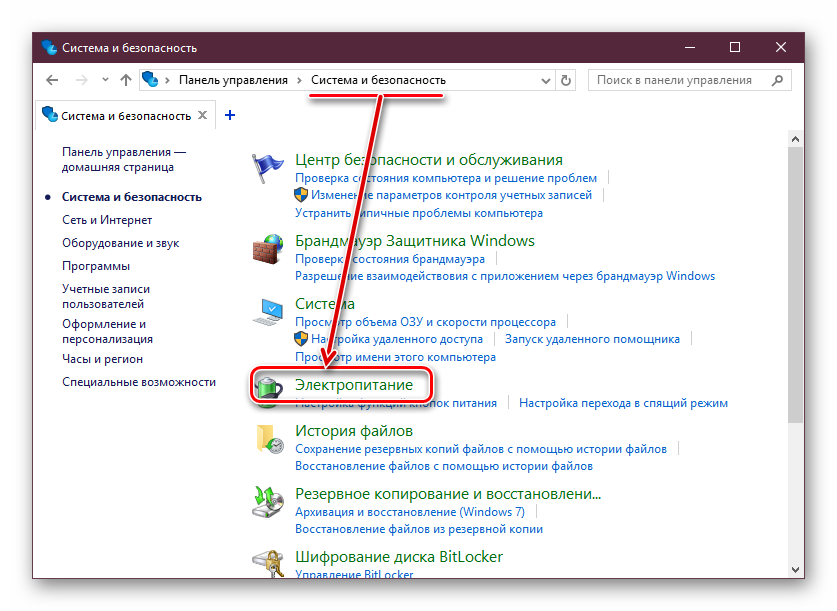The height and width of the screenshot is (611, 837).
Task: Refresh the Control Panel view
Action: [567, 80]
